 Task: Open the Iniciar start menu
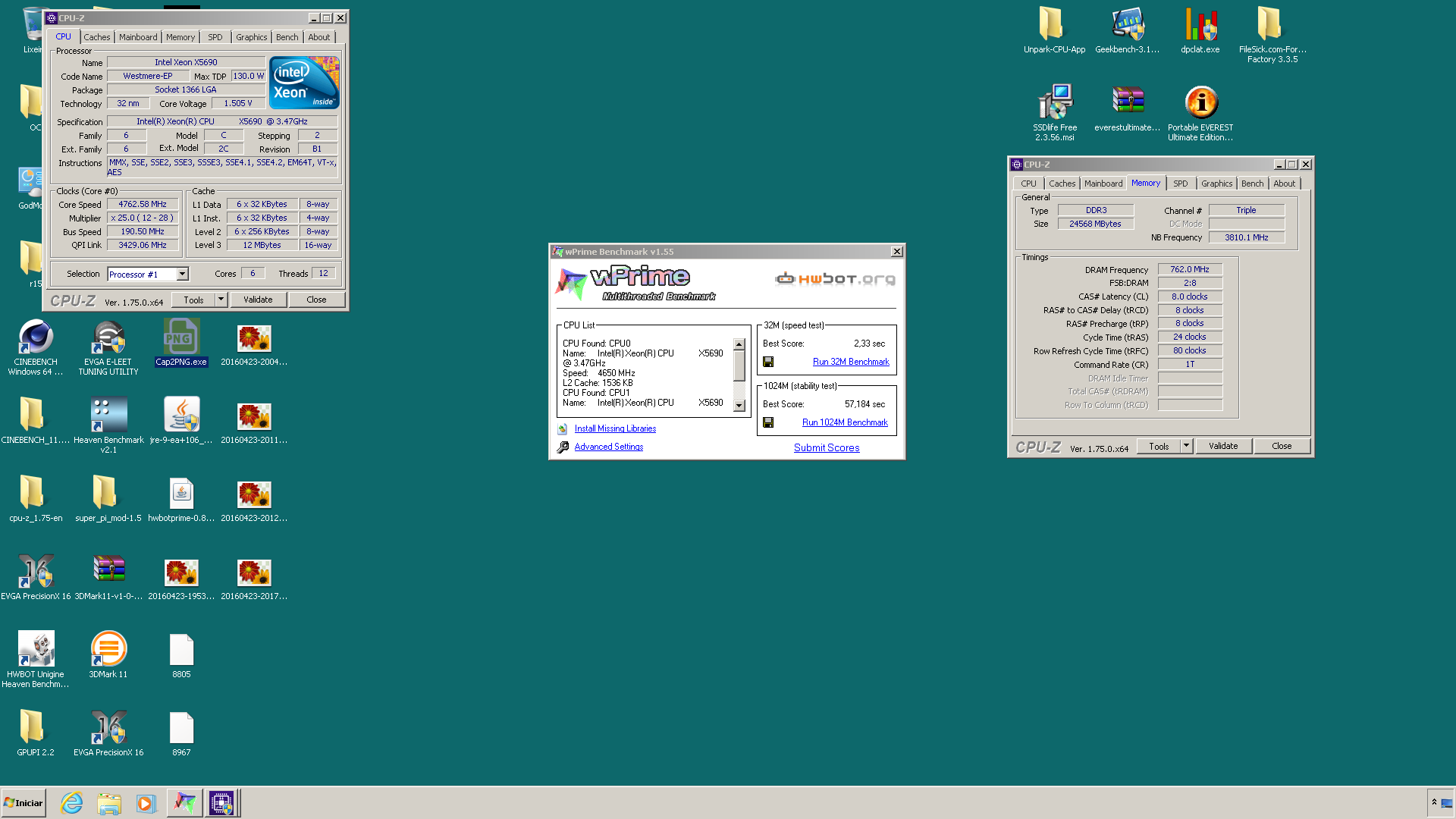(x=24, y=803)
